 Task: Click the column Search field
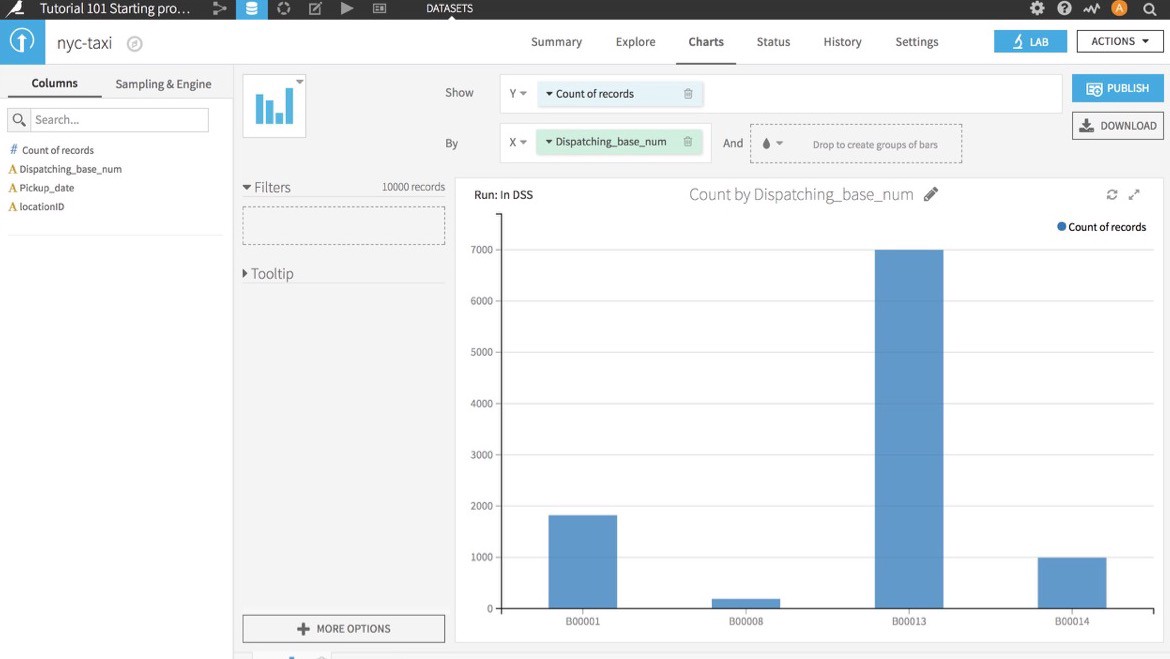click(x=119, y=120)
